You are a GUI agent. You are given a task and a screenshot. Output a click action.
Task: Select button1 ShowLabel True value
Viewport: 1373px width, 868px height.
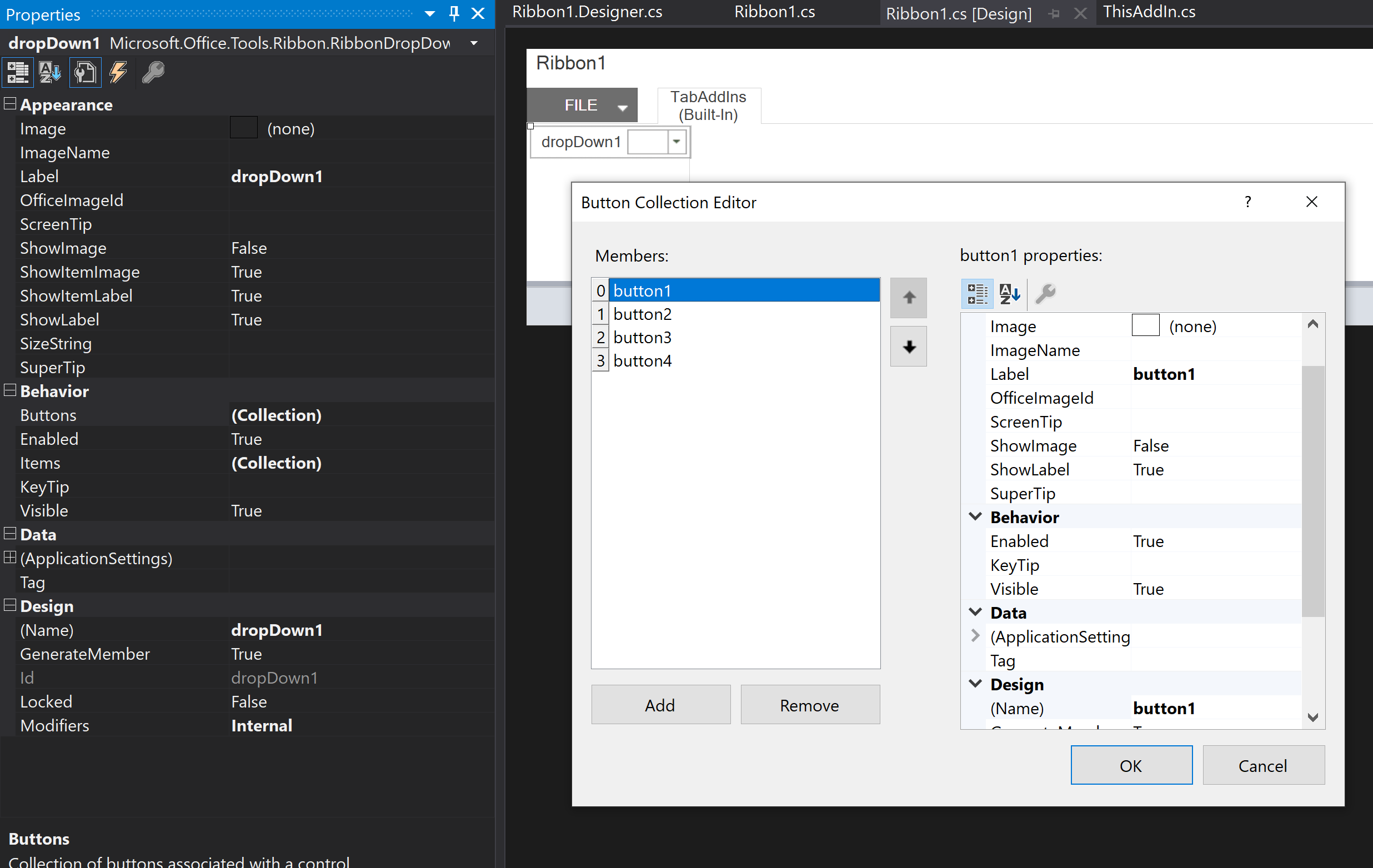pos(1149,470)
